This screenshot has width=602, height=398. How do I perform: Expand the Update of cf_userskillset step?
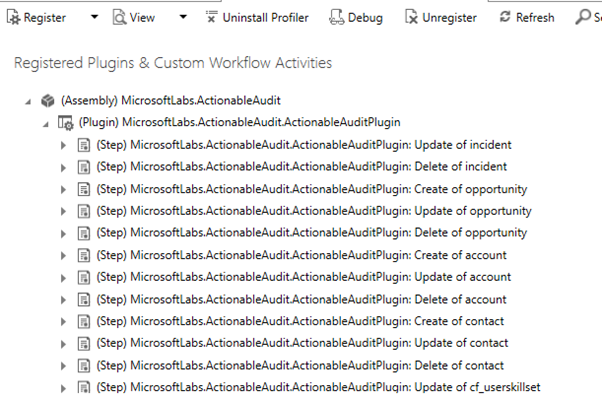pyautogui.click(x=63, y=388)
